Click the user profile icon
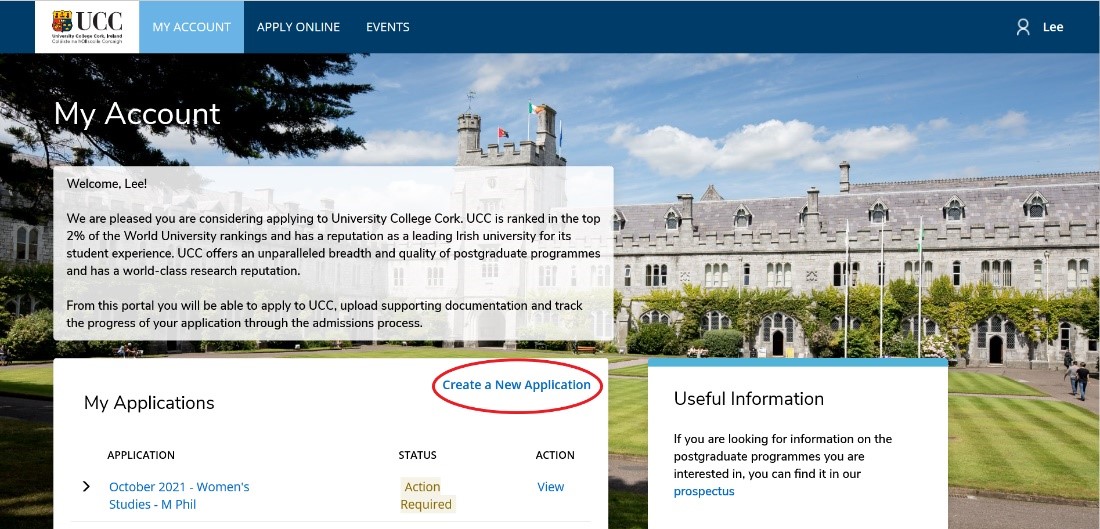 (1023, 27)
